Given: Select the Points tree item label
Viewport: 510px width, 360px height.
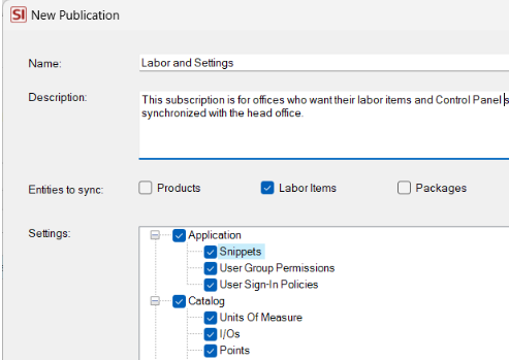Looking at the screenshot, I should [x=235, y=350].
